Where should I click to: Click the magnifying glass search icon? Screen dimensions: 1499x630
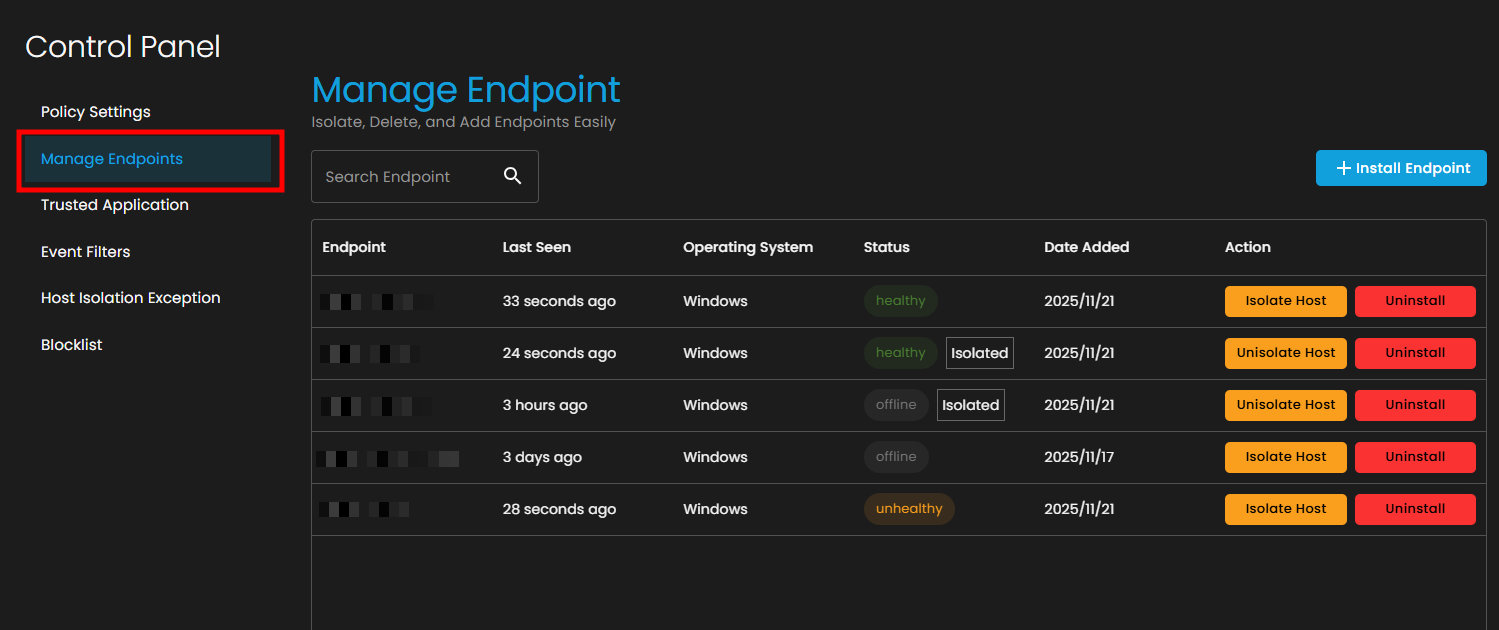pyautogui.click(x=512, y=176)
